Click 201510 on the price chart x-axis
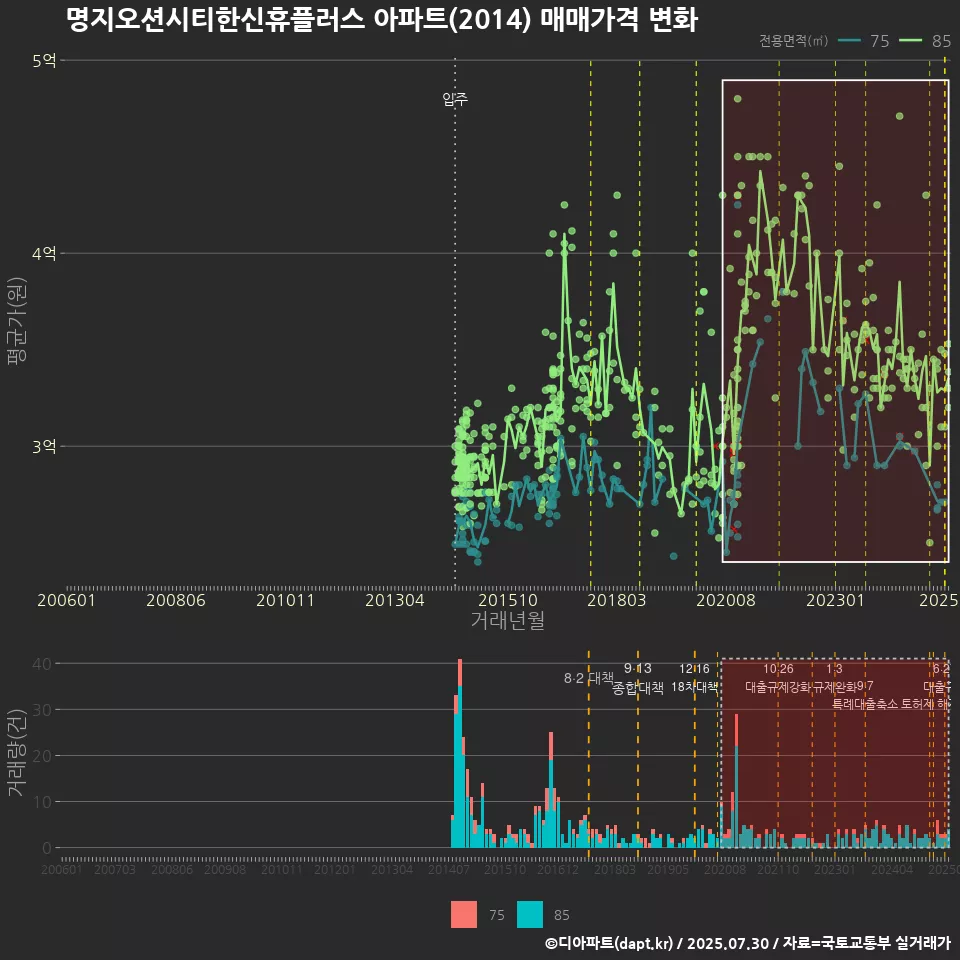 (x=508, y=600)
